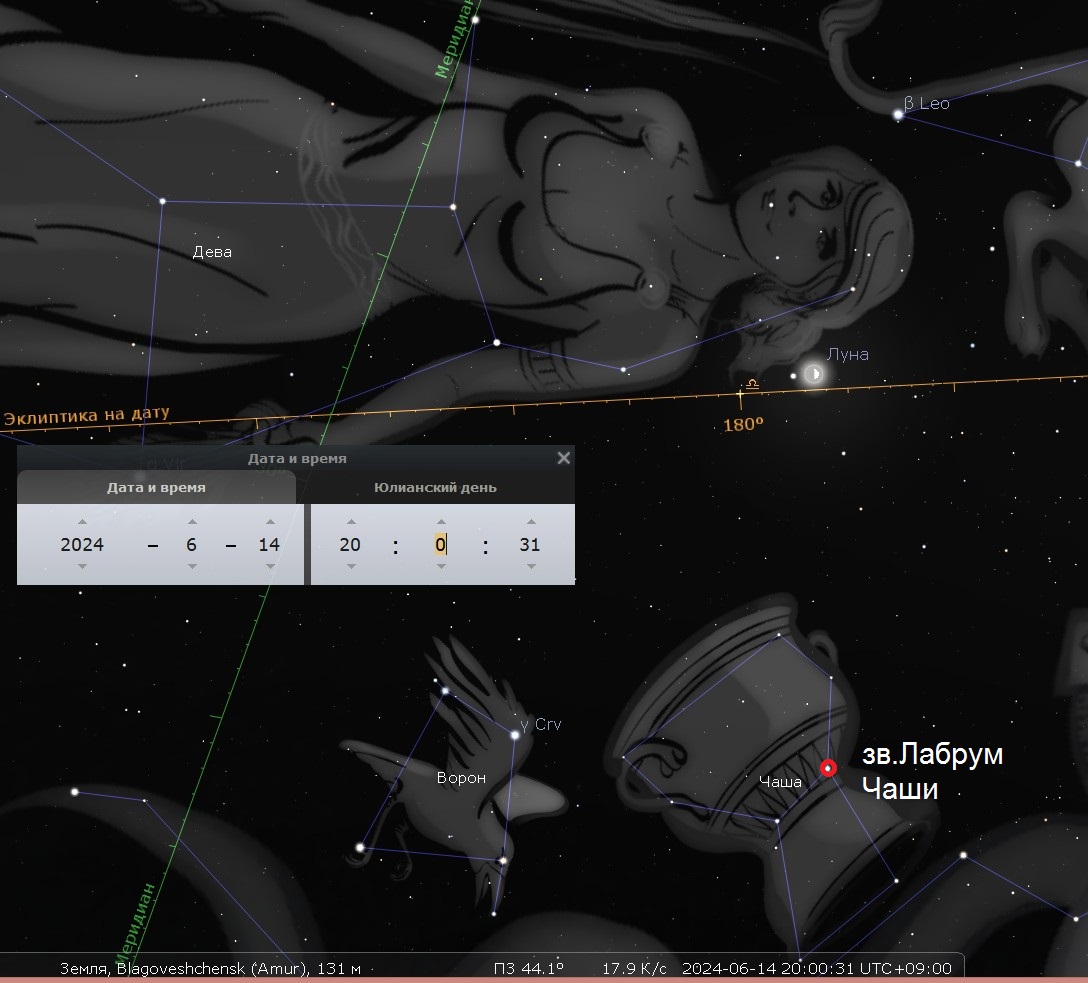Click the Чаша constellation label
This screenshot has width=1088, height=983.
pos(780,782)
